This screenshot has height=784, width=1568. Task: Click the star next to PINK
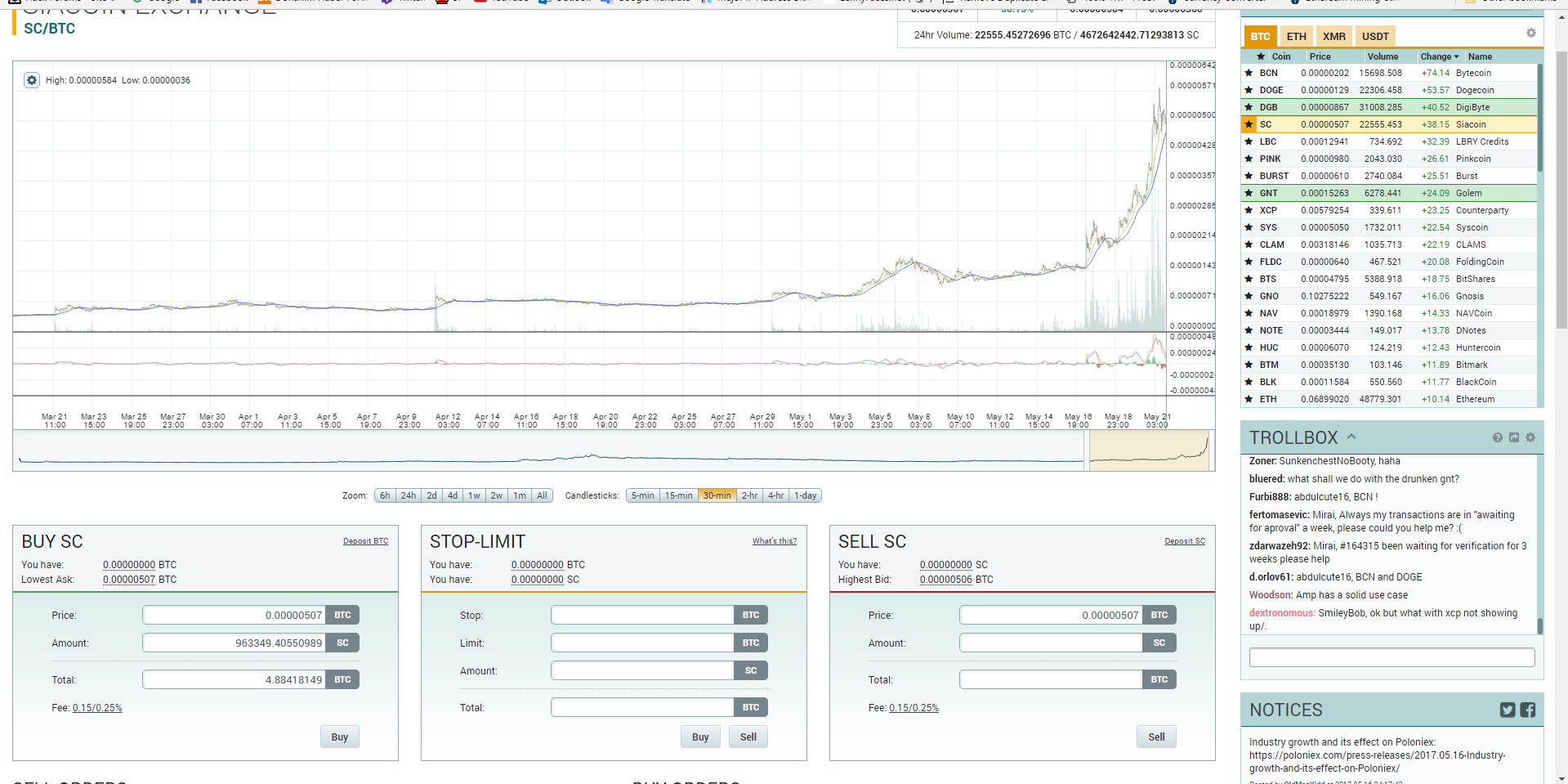pos(1249,159)
